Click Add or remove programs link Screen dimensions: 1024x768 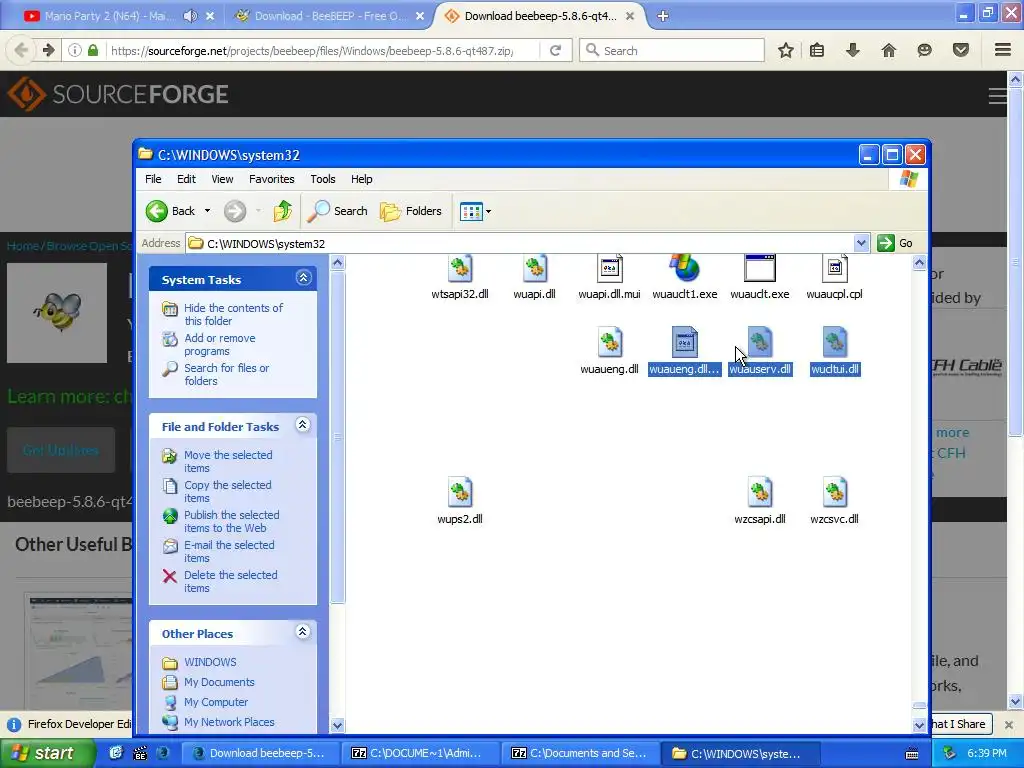pyautogui.click(x=219, y=344)
